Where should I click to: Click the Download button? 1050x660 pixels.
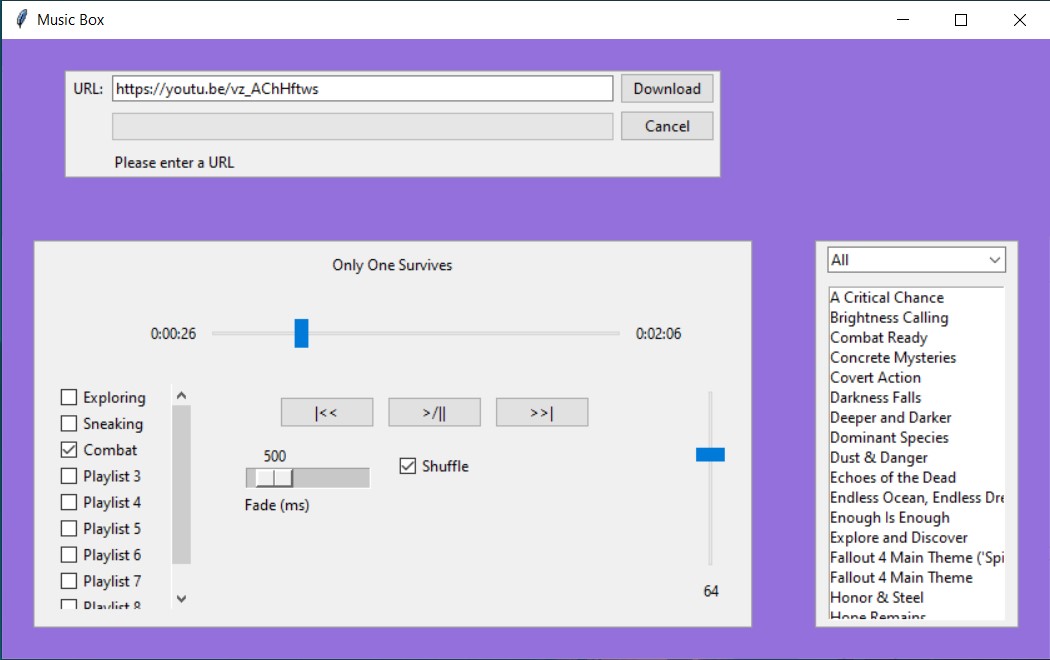tap(667, 88)
